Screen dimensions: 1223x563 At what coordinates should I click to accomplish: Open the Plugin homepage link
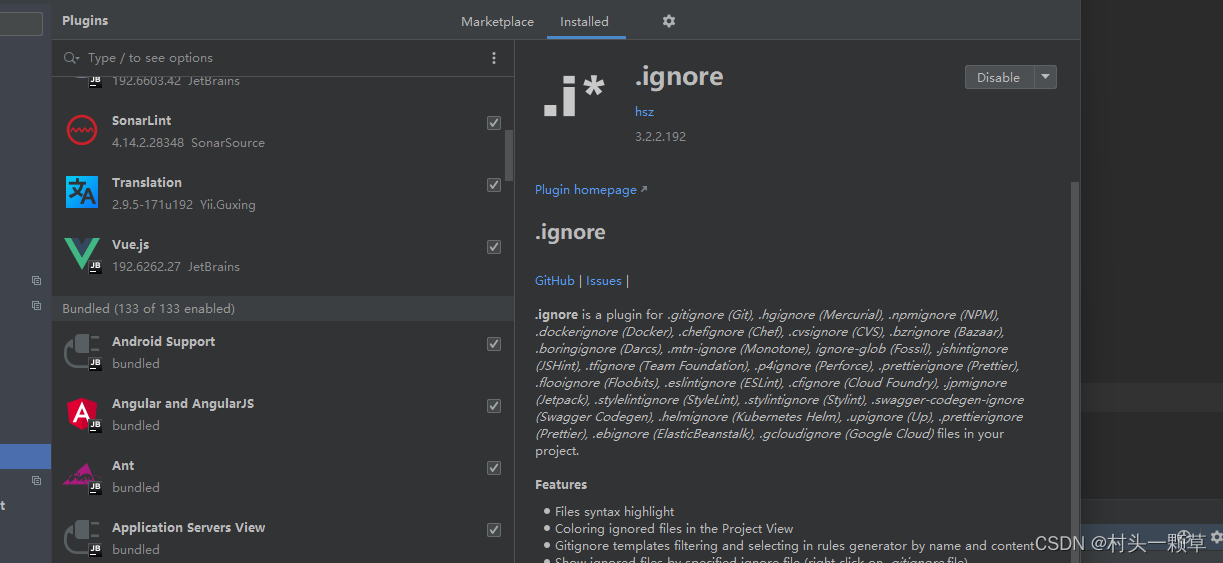tap(590, 189)
